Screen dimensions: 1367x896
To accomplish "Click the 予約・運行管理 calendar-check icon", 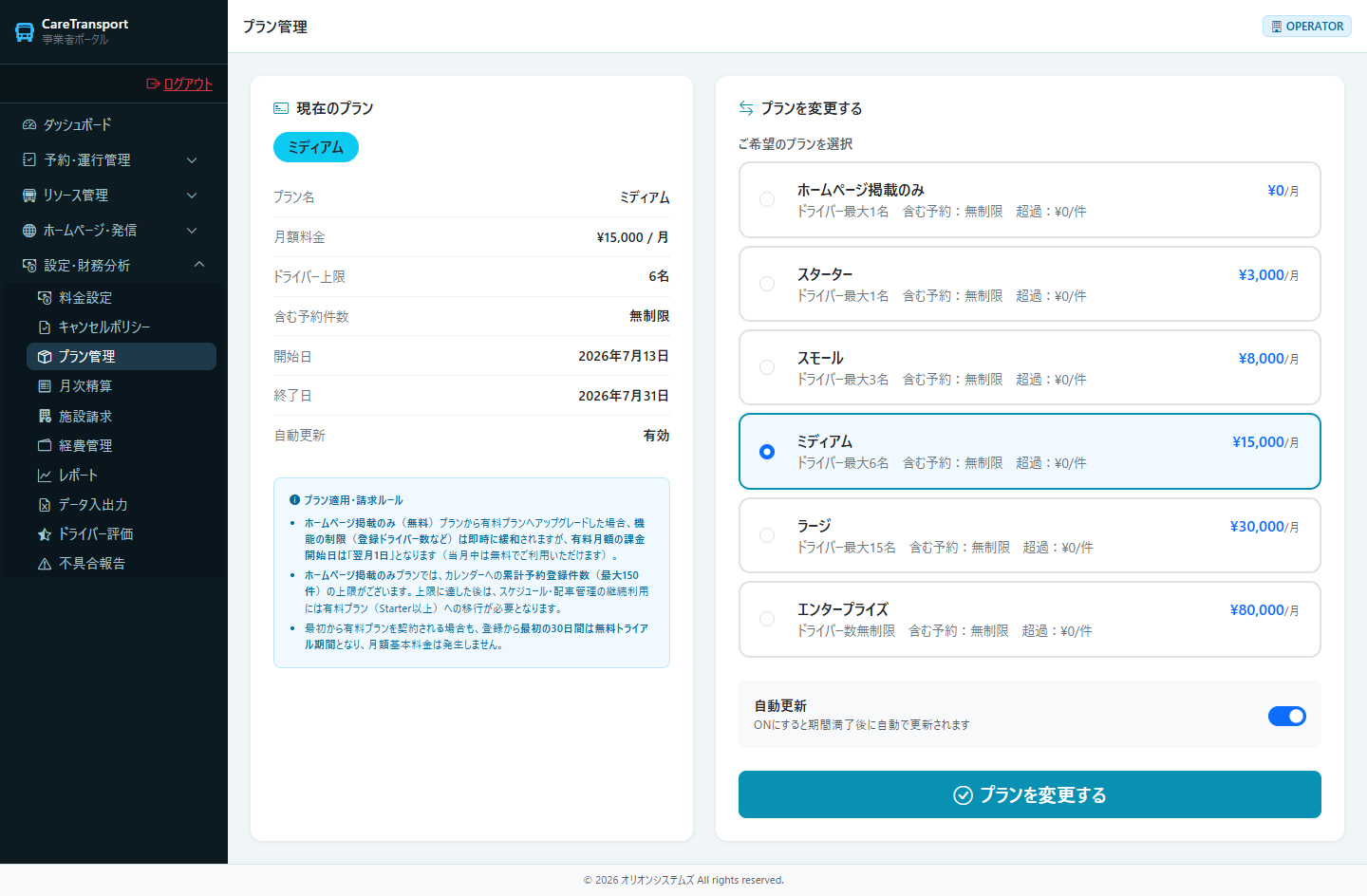I will [29, 159].
